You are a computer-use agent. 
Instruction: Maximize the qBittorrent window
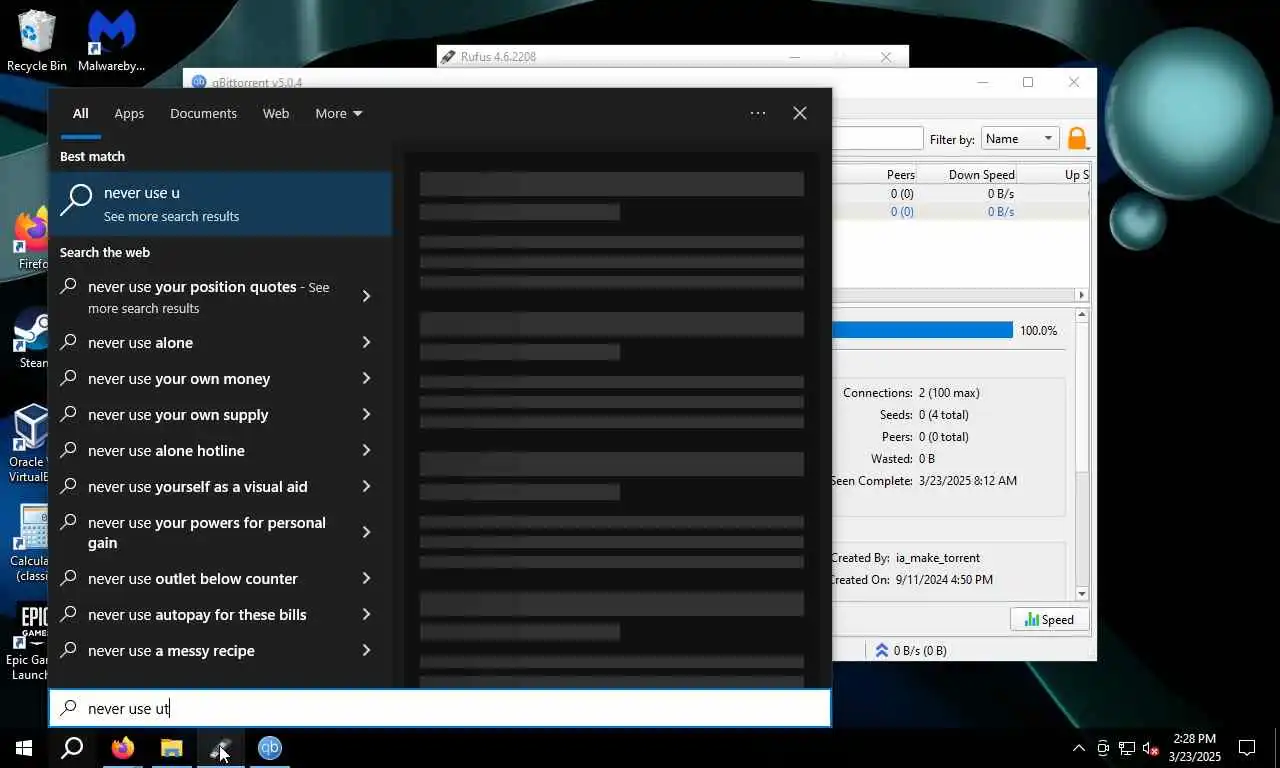1028,82
